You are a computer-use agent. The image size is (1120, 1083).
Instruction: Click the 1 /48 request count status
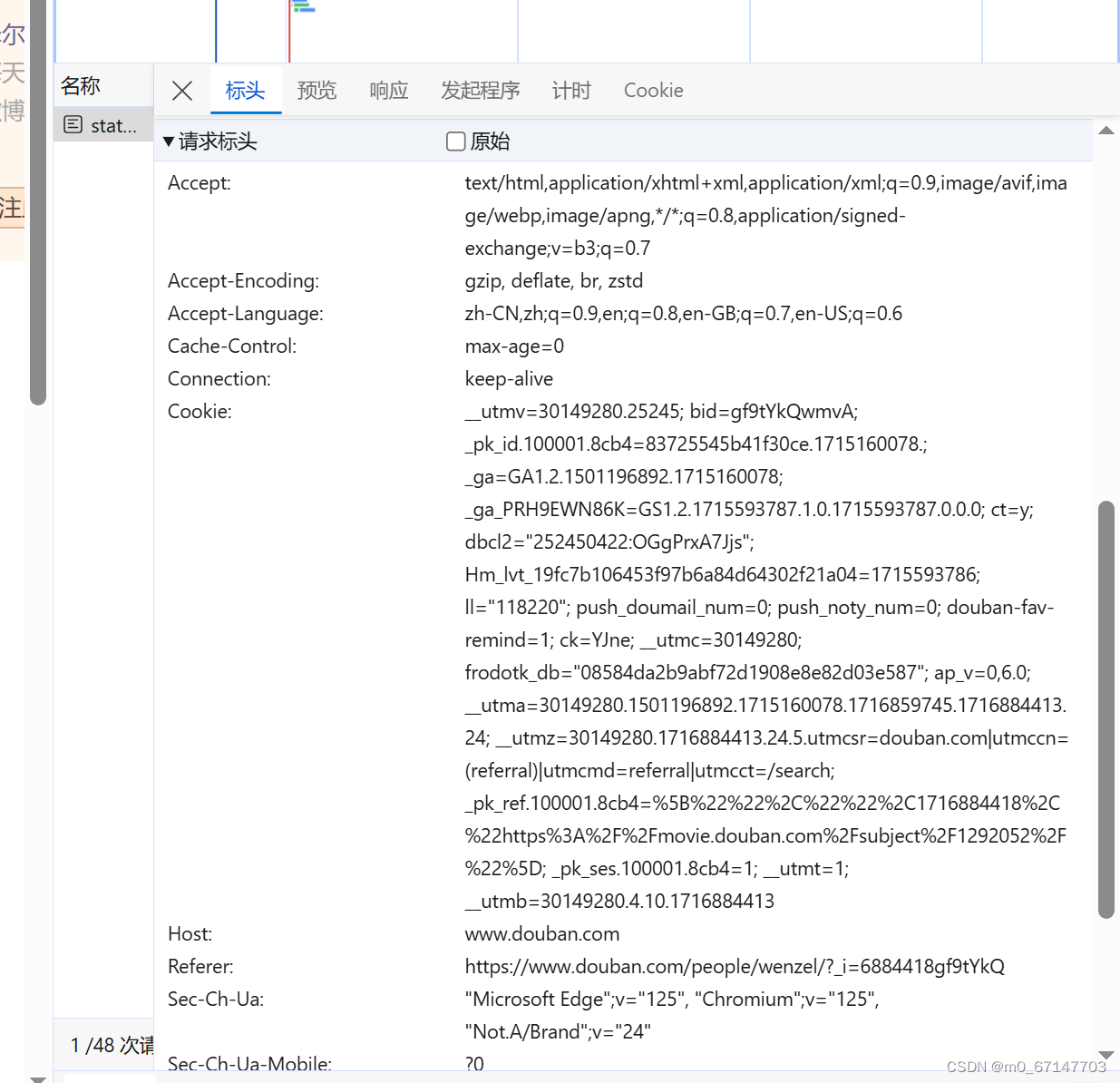[x=112, y=1045]
